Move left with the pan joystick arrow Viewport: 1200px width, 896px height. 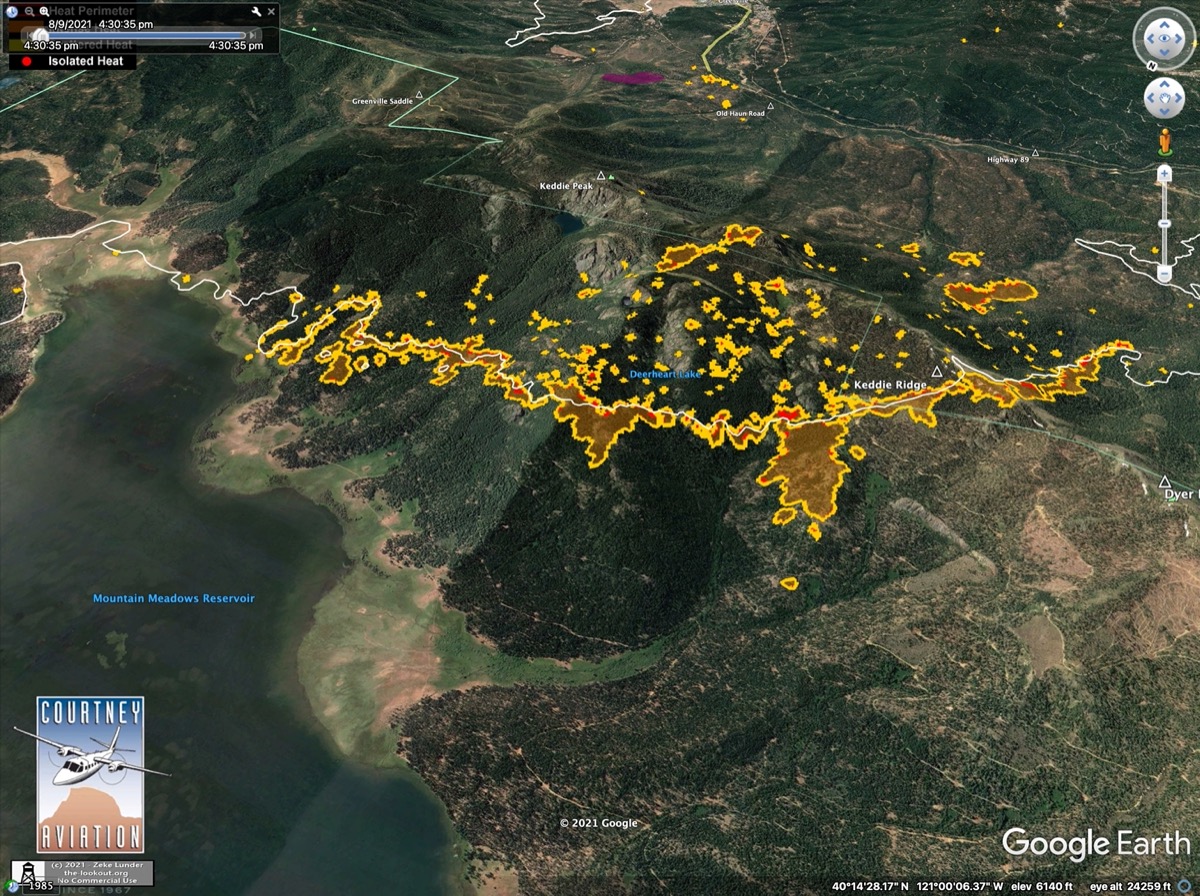[x=1152, y=98]
